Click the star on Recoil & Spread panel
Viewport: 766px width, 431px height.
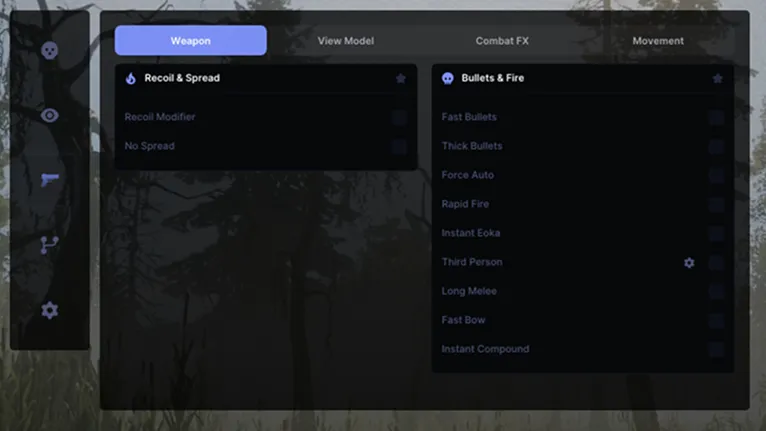pos(401,78)
